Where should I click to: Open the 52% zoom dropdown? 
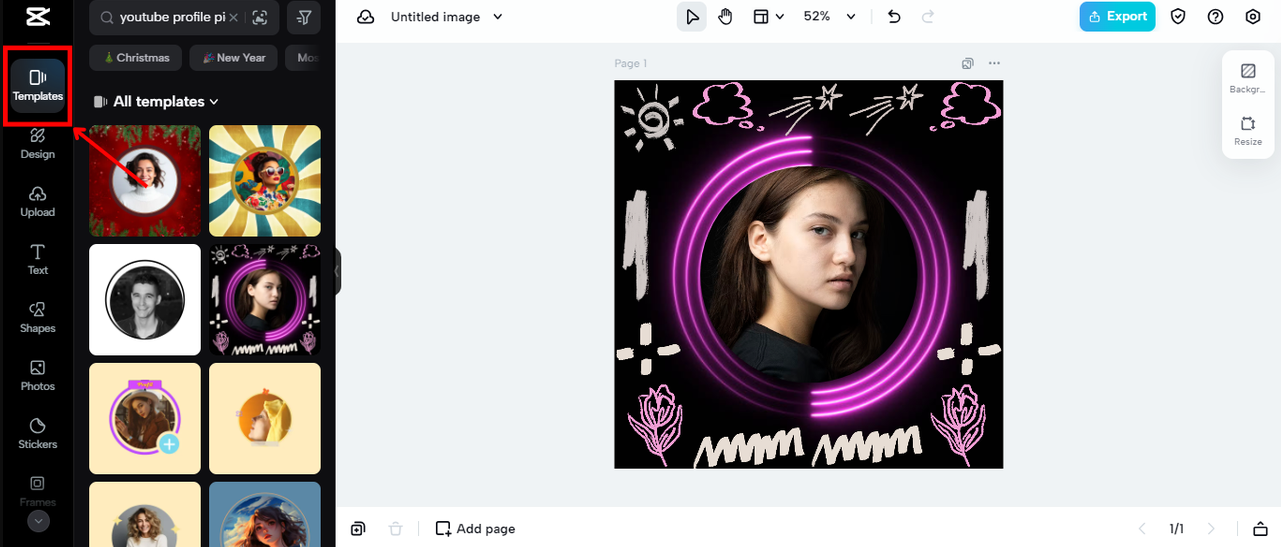830,17
